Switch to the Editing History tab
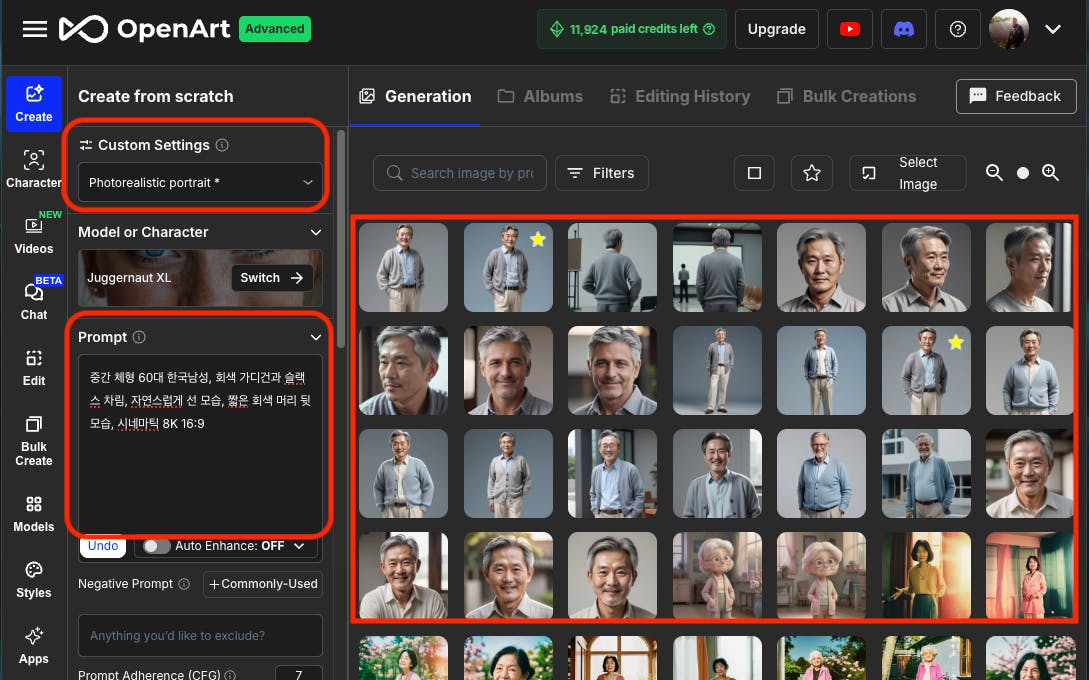The height and width of the screenshot is (680, 1089). [680, 97]
